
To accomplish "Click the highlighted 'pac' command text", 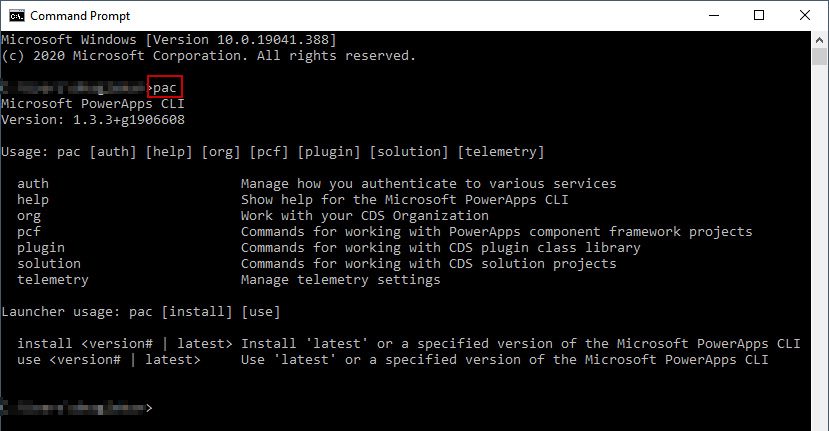I will click(x=165, y=88).
